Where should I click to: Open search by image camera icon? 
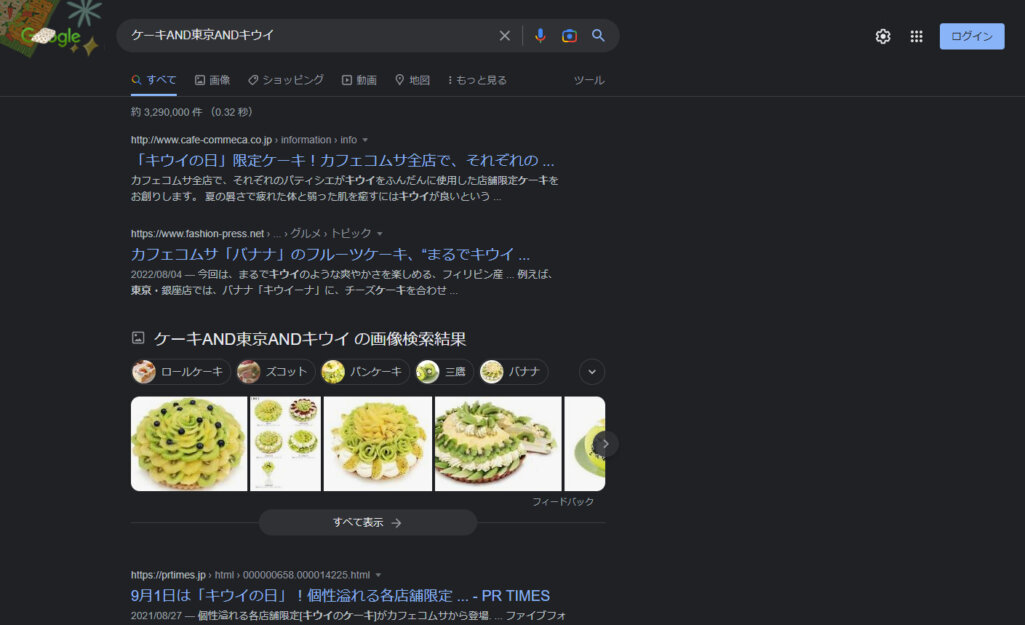(569, 36)
